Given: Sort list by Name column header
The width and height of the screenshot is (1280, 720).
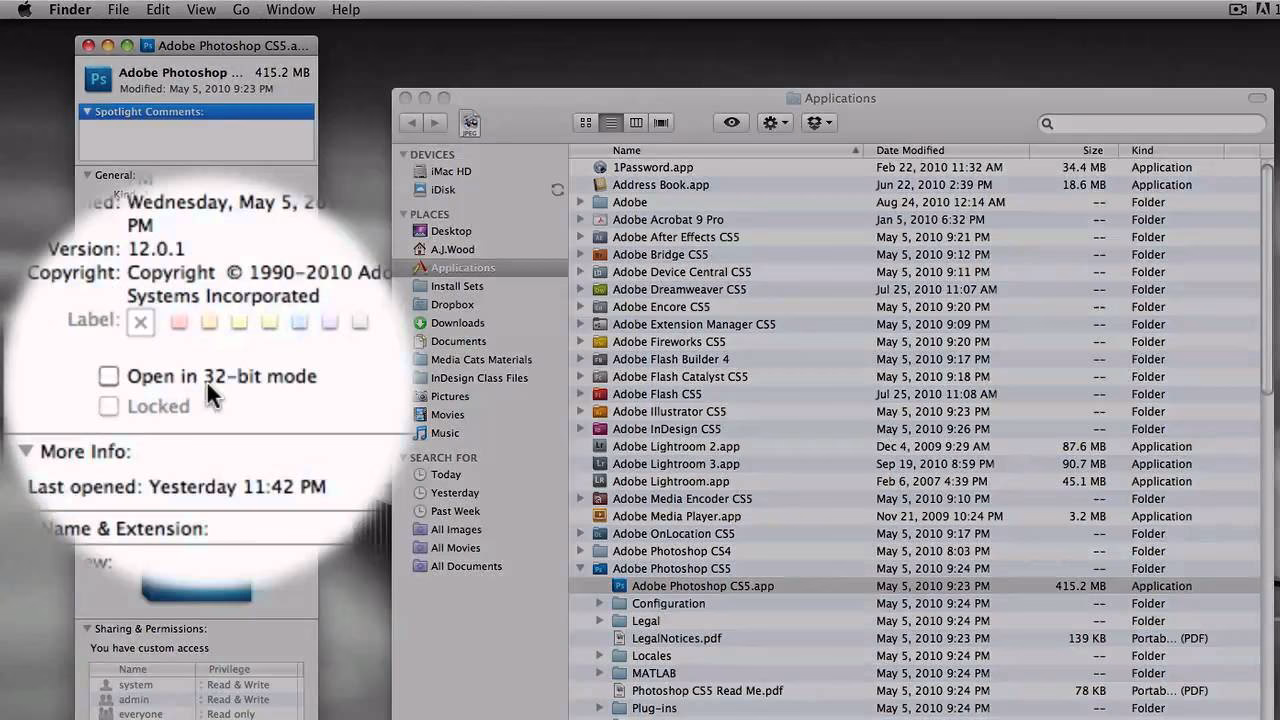Looking at the screenshot, I should click(717, 150).
